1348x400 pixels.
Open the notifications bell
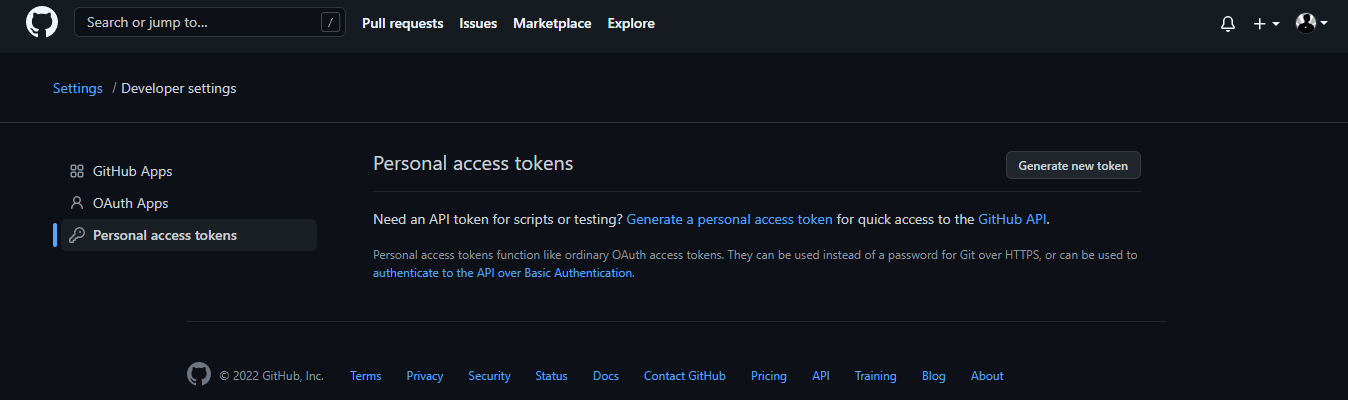click(x=1228, y=23)
